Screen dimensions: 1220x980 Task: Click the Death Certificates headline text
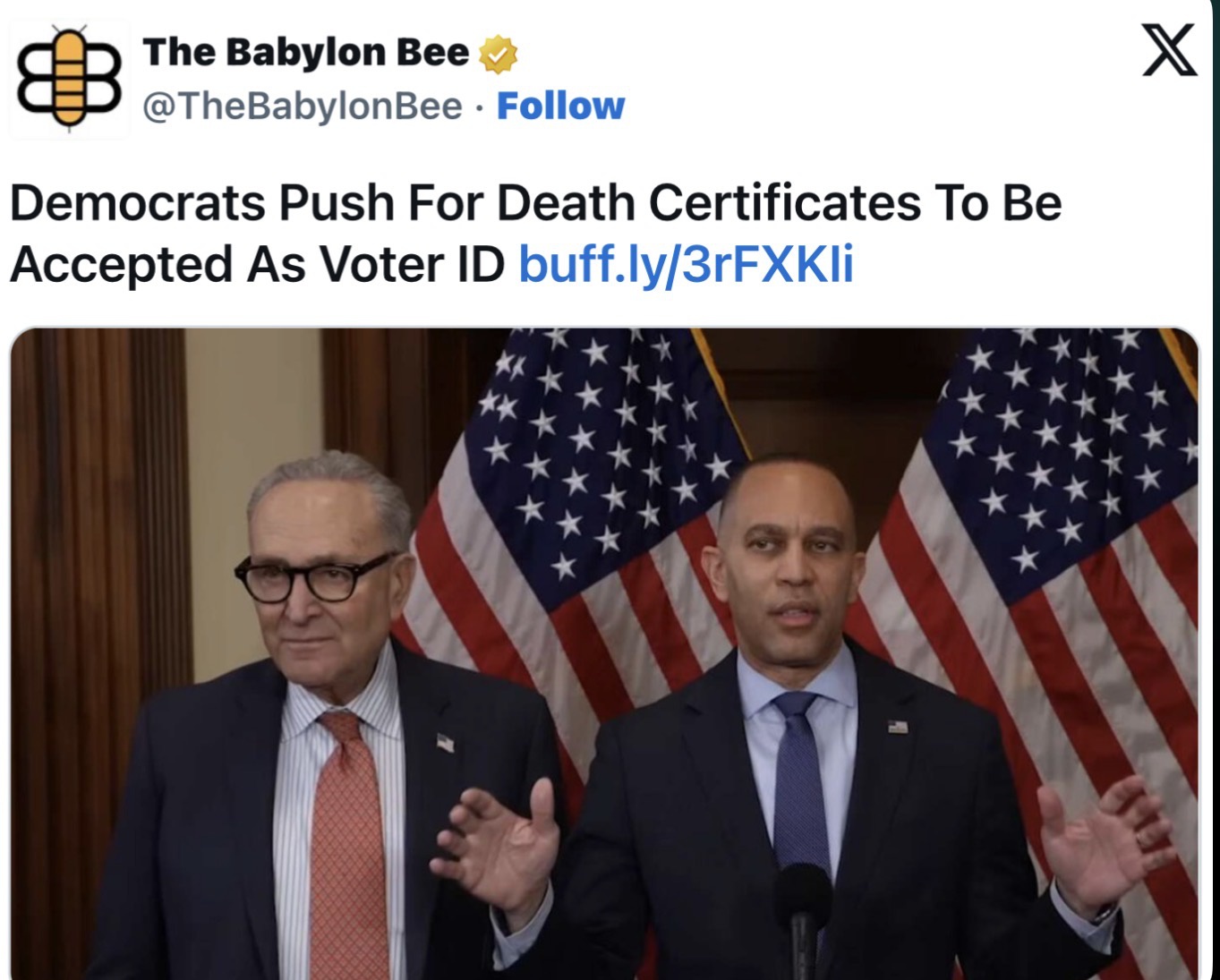(535, 234)
